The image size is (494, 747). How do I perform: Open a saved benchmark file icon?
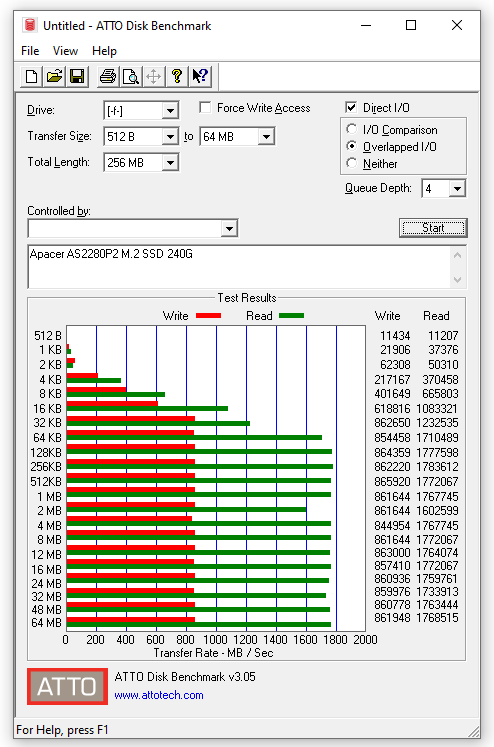coord(54,76)
